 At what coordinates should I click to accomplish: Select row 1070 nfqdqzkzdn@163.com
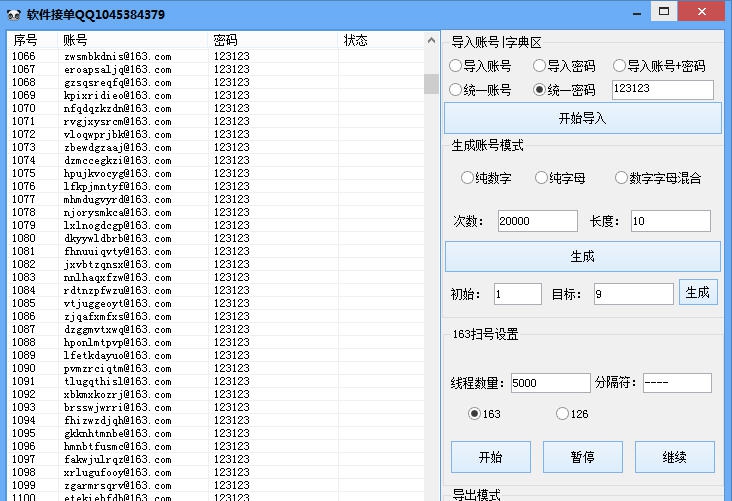click(x=216, y=108)
